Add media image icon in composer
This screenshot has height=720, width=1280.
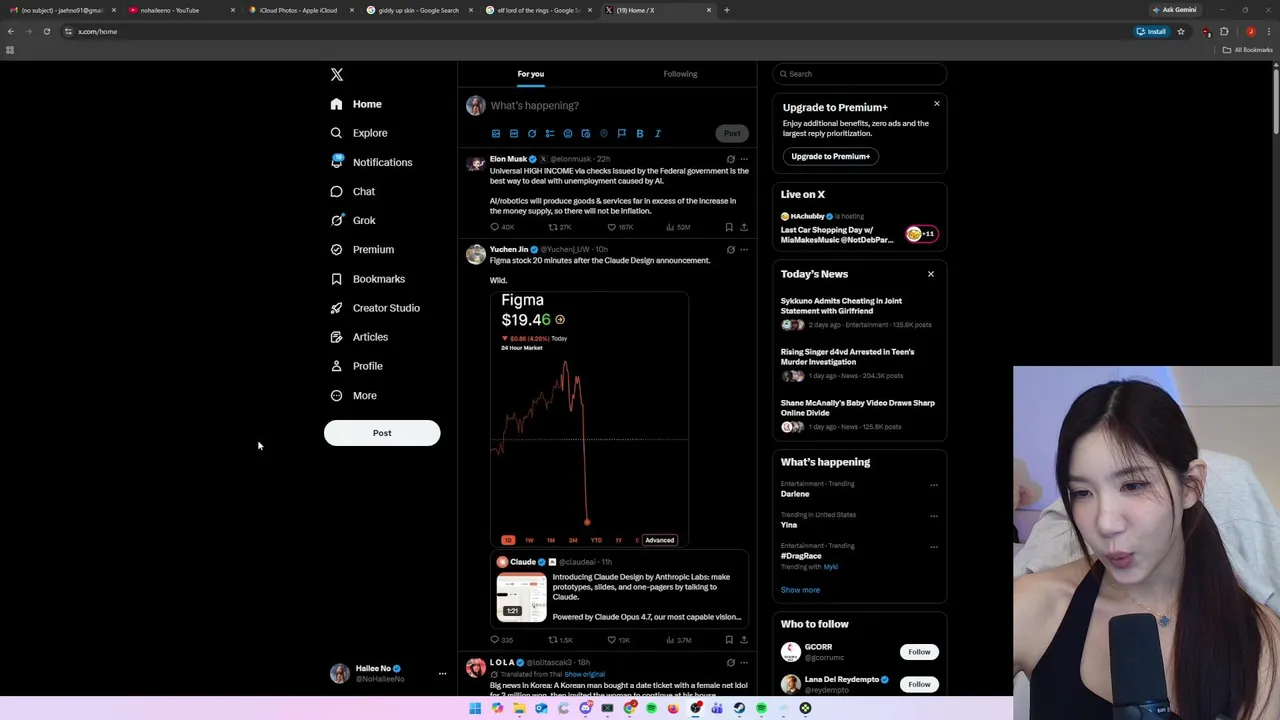point(496,133)
